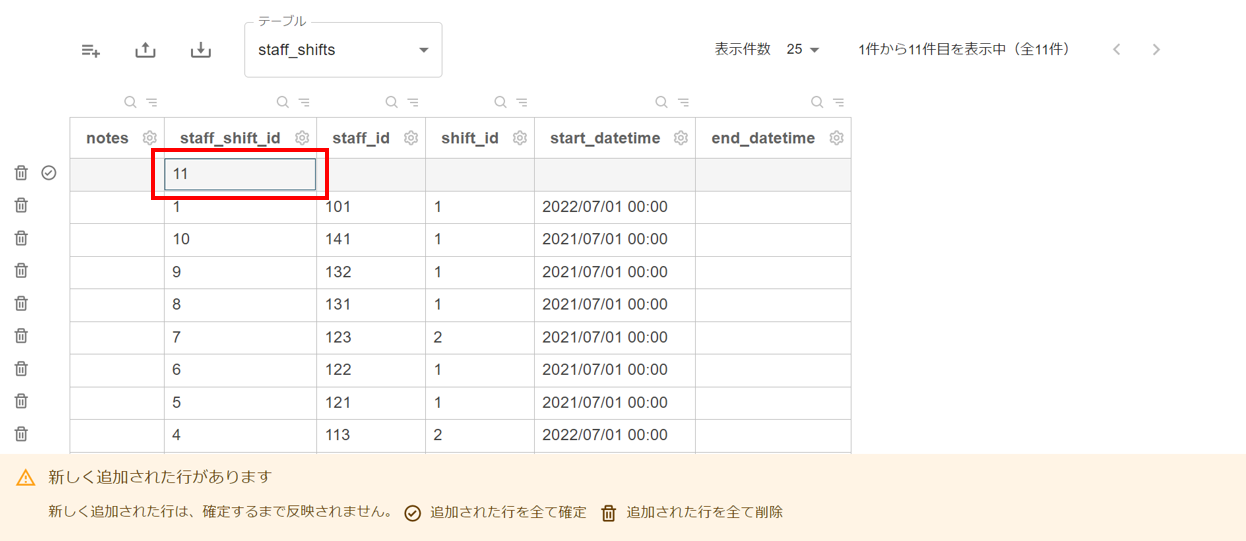Screen dimensions: 1246x541
Task: Delete the row with staff_id 141
Action: coord(21,238)
